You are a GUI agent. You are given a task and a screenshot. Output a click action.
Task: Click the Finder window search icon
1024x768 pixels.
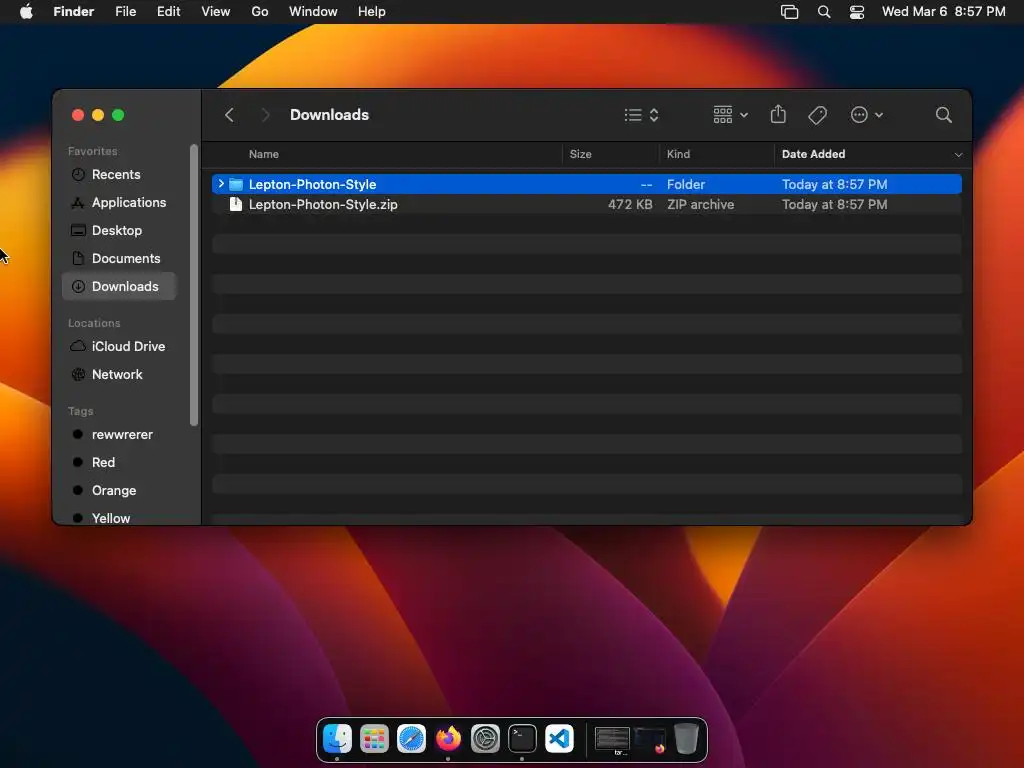(943, 115)
